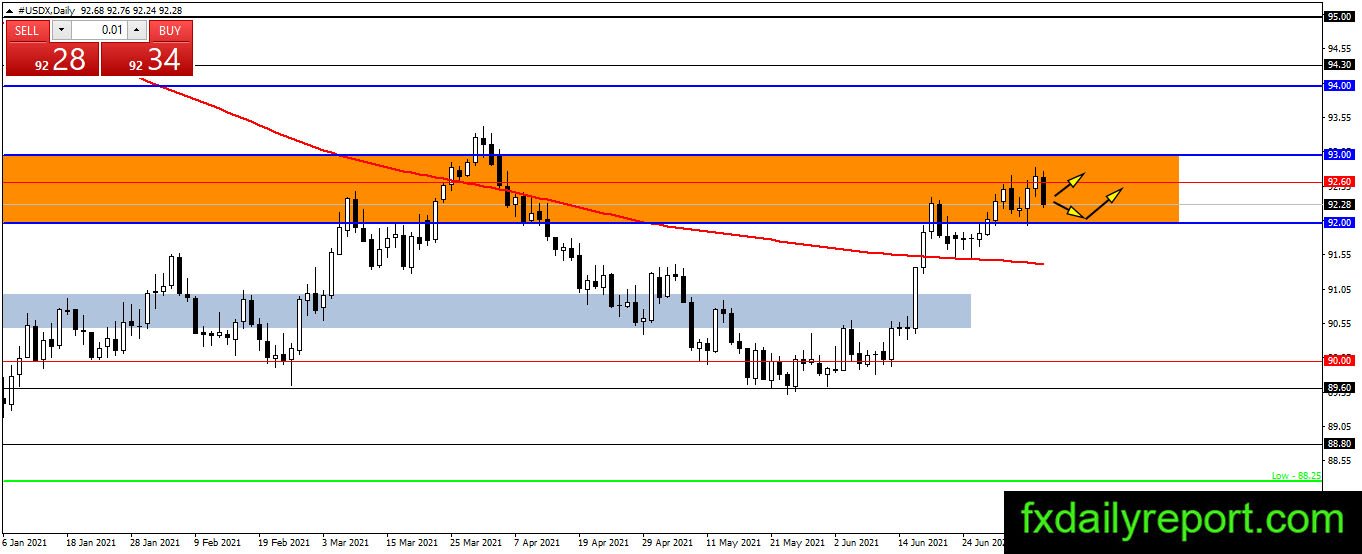Decrease trade volume with down arrow

60,31
